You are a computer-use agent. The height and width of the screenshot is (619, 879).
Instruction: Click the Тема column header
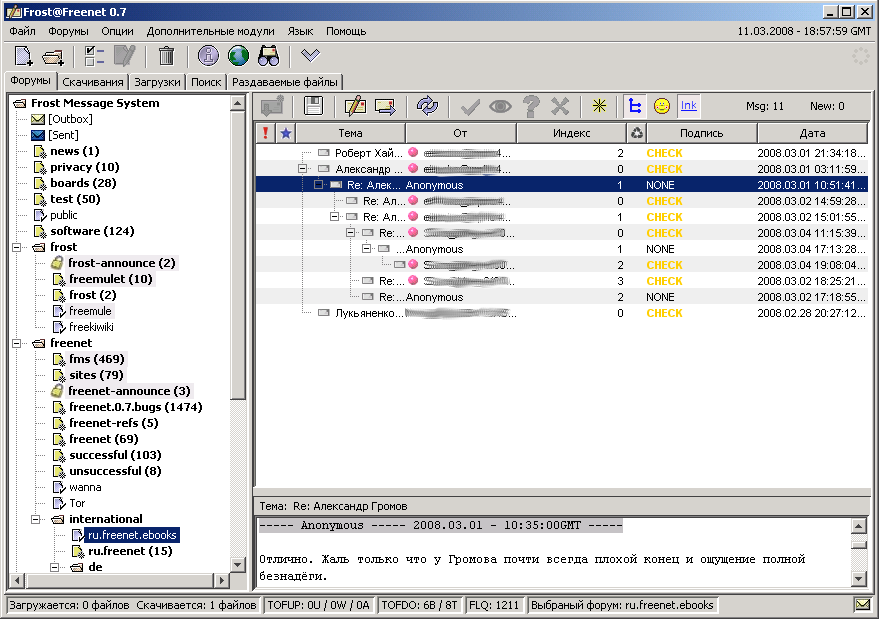pyautogui.click(x=350, y=133)
